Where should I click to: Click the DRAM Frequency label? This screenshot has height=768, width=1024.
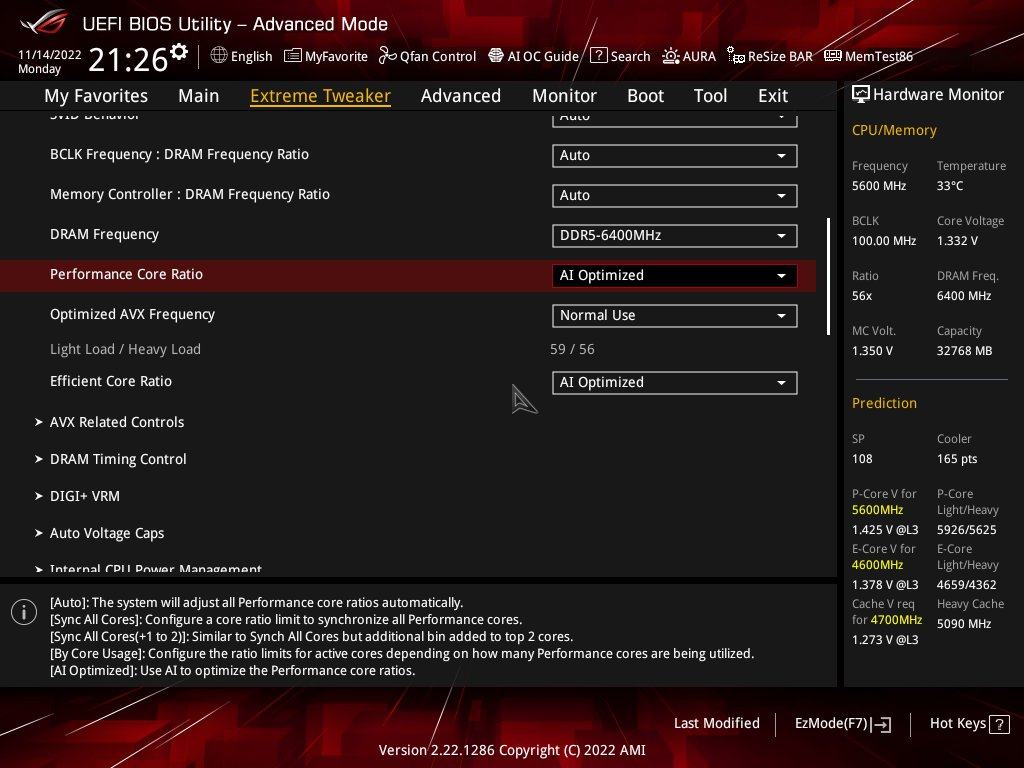pyautogui.click(x=104, y=234)
